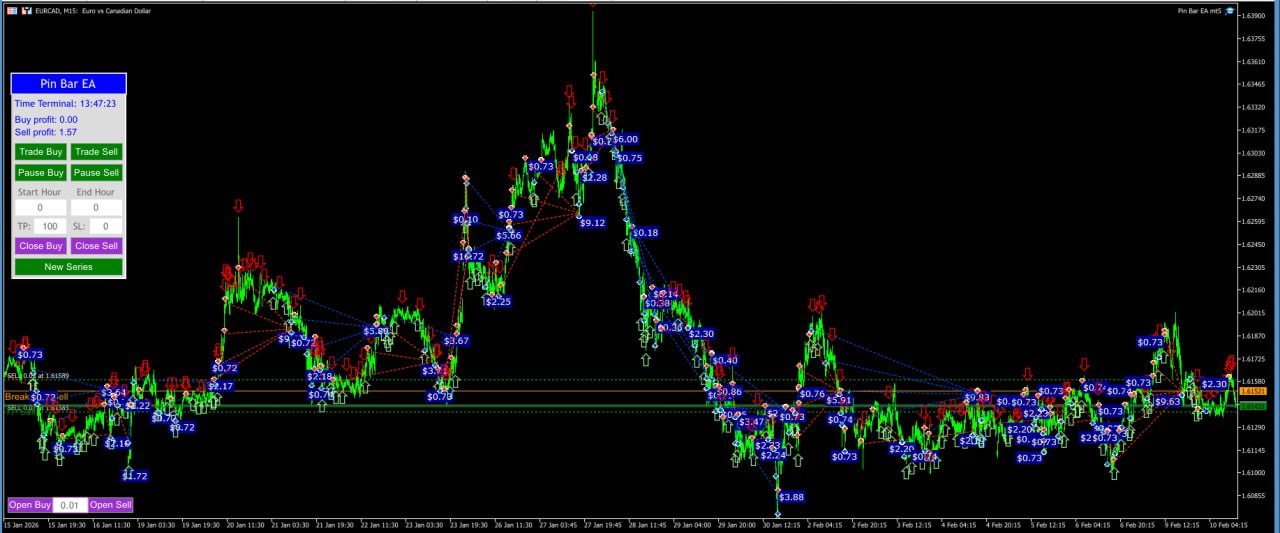Click the Trade Sell button
The width and height of the screenshot is (1280, 533).
[x=97, y=152]
